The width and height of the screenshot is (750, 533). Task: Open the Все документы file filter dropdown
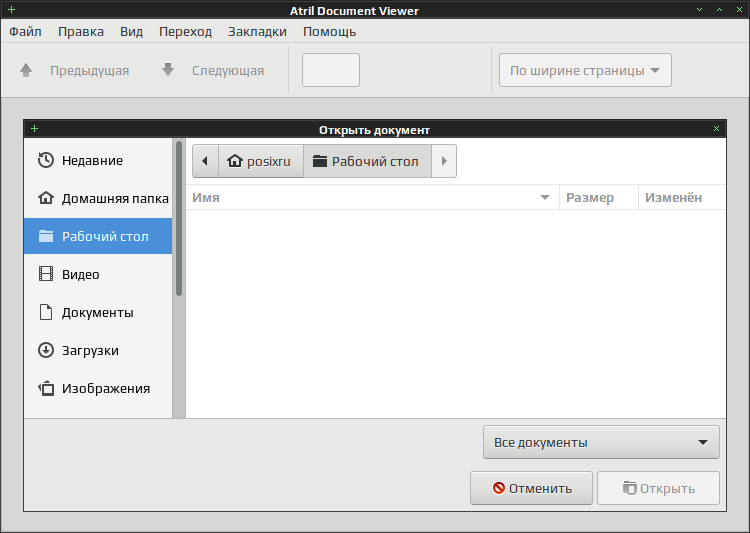(601, 442)
